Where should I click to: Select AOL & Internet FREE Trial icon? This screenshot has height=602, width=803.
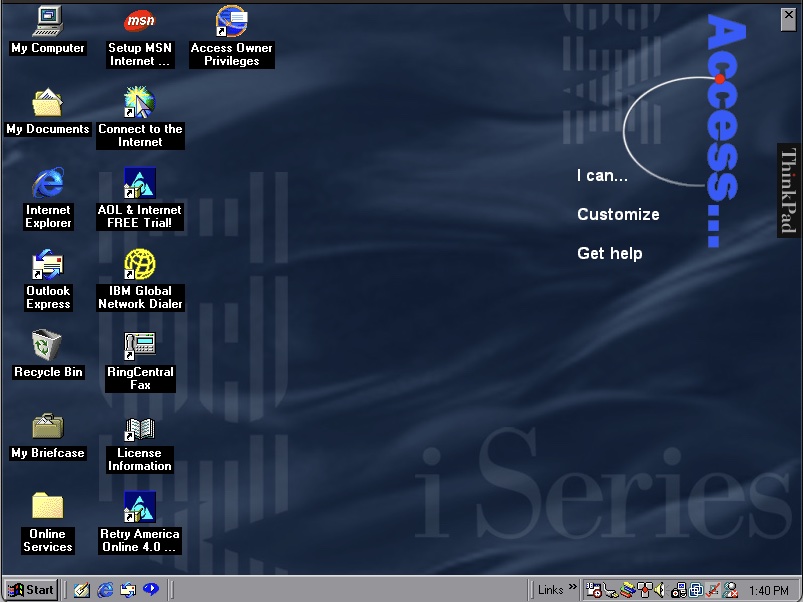[x=139, y=184]
